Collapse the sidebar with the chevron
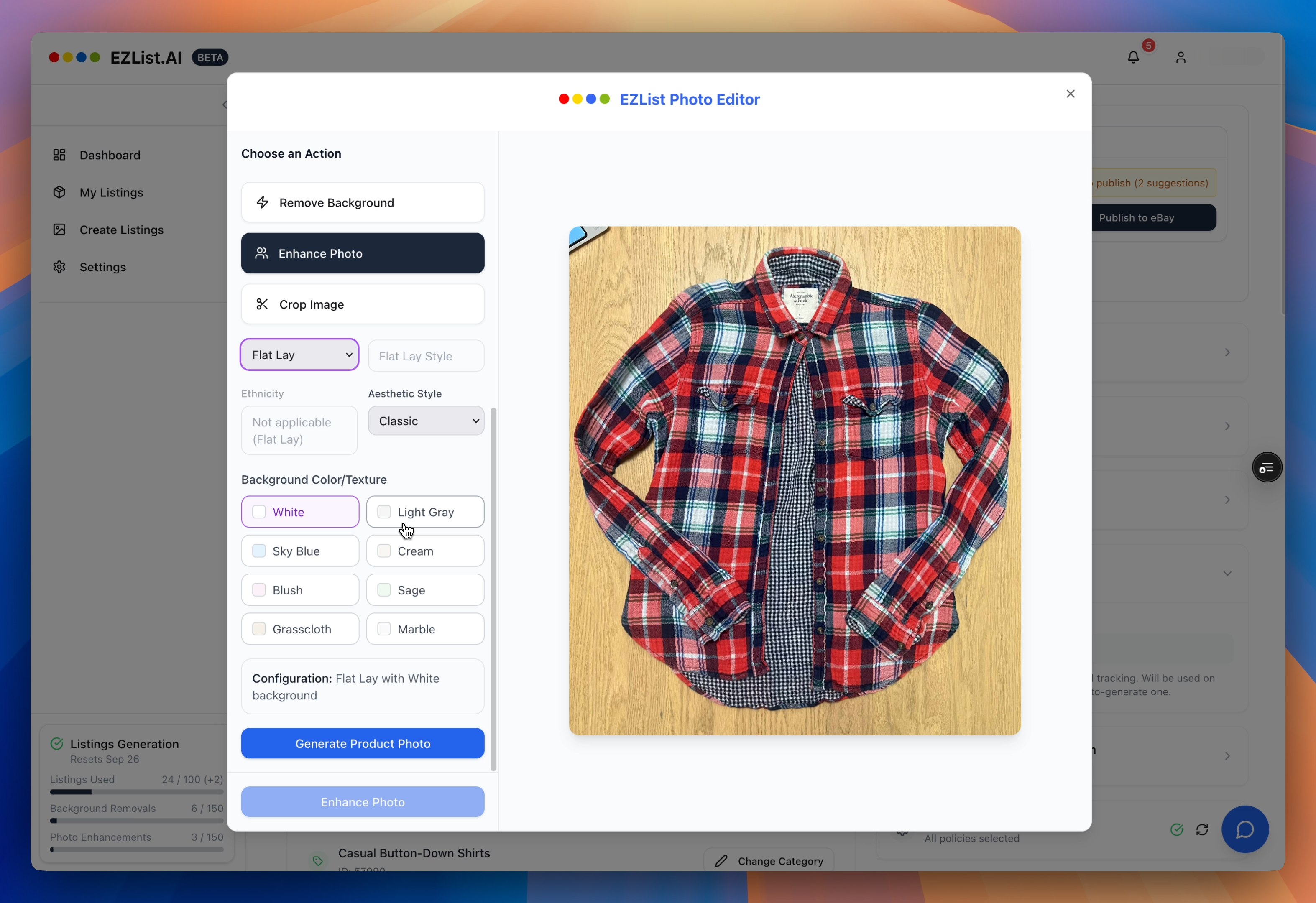Viewport: 1316px width, 903px height. 224,105
